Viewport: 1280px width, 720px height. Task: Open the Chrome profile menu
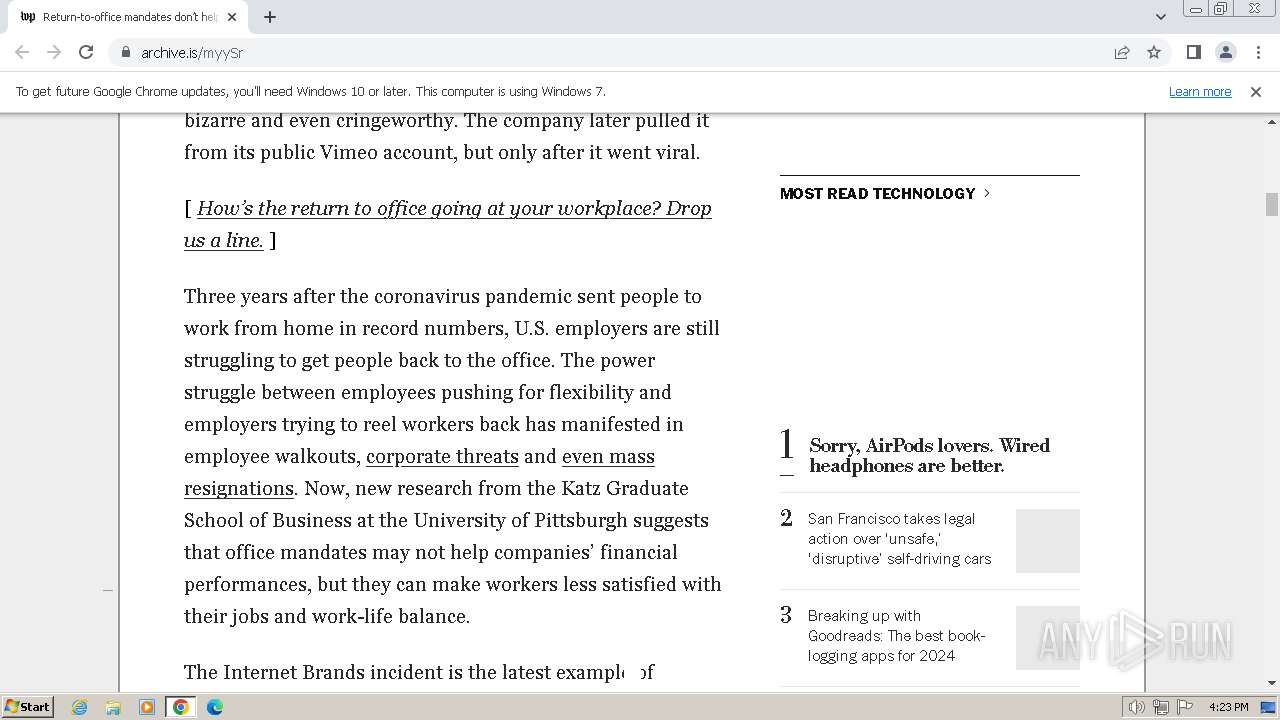coord(1226,52)
